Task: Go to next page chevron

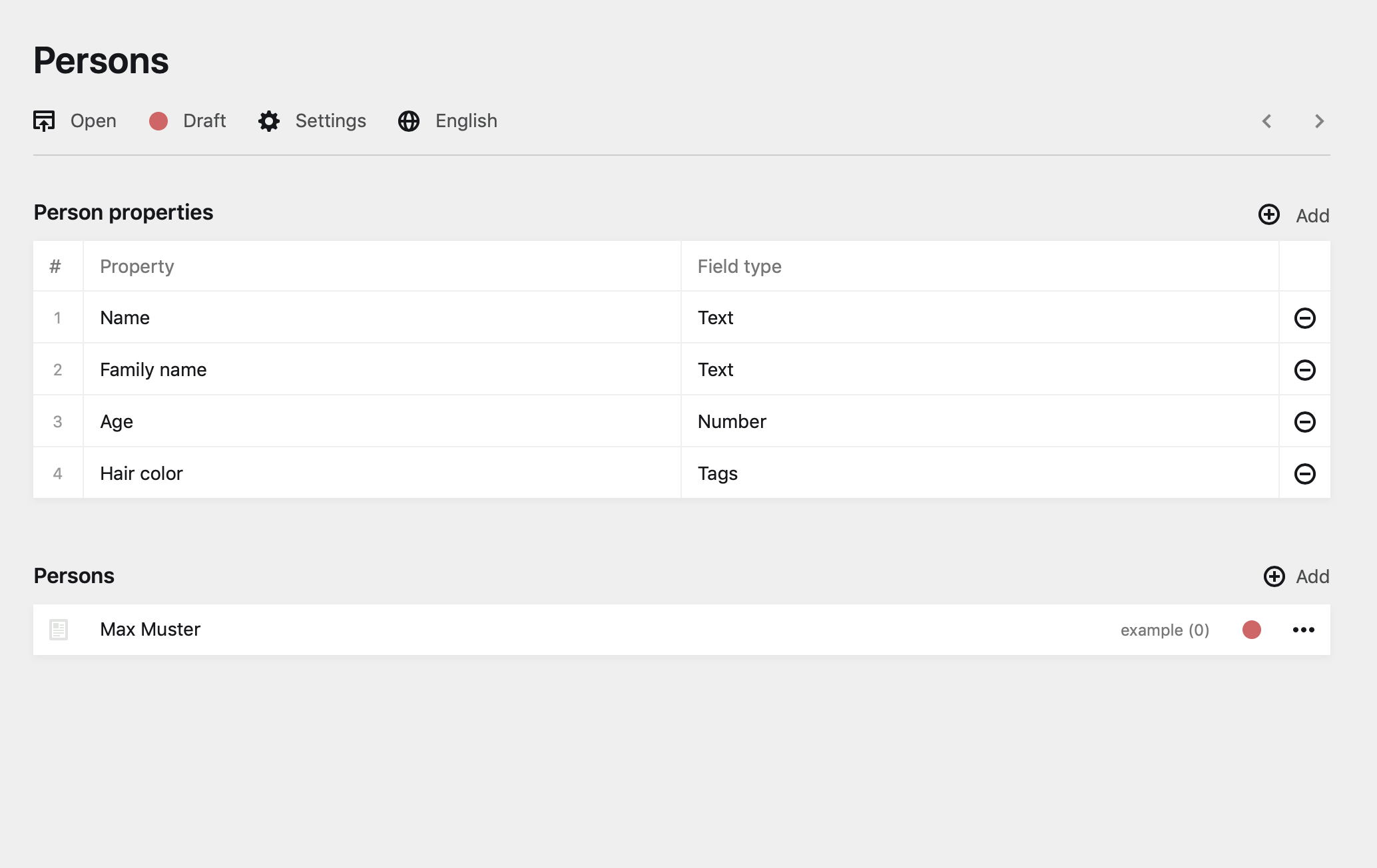Action: [x=1319, y=121]
